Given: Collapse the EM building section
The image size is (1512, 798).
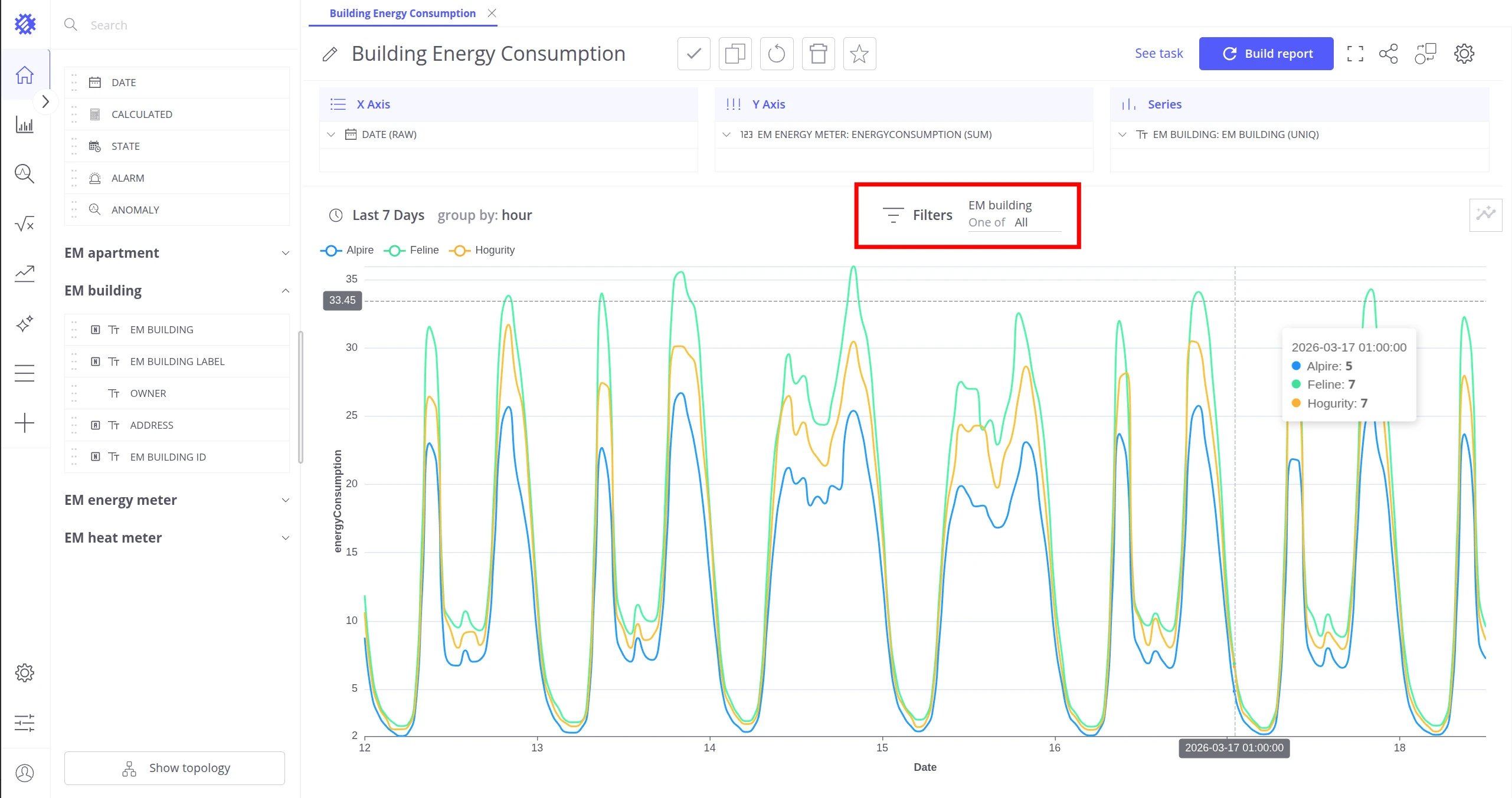Looking at the screenshot, I should [176, 291].
